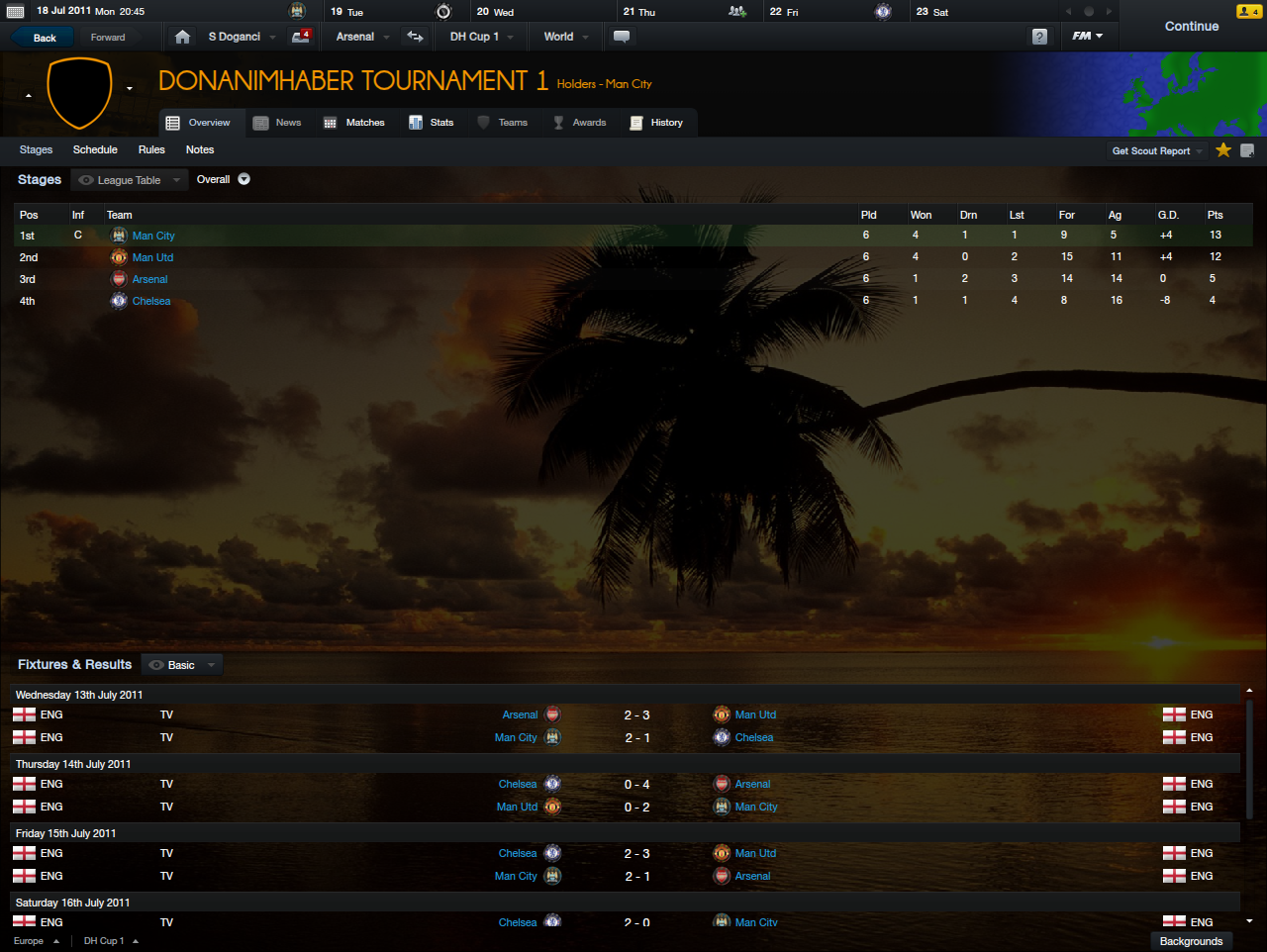Viewport: 1267px width, 952px height.
Task: Click the Man City badge in 0-2 fixture
Action: tap(722, 807)
